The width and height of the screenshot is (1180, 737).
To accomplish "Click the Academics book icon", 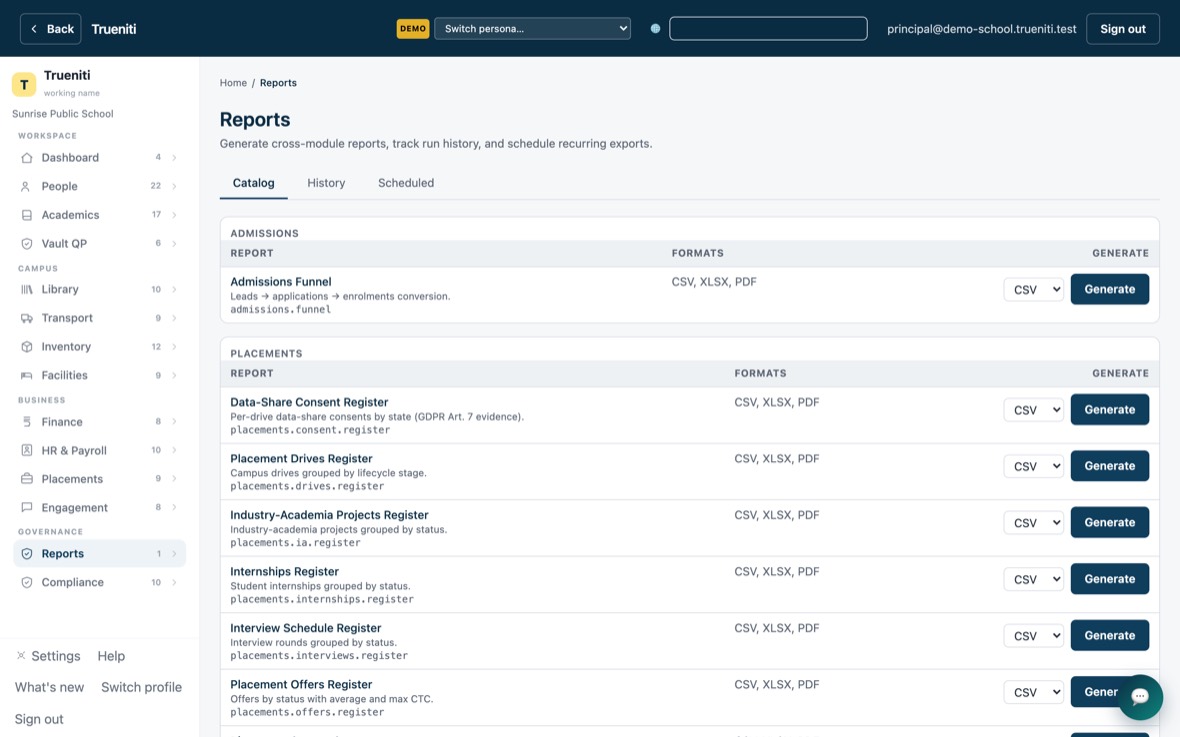I will [x=26, y=215].
